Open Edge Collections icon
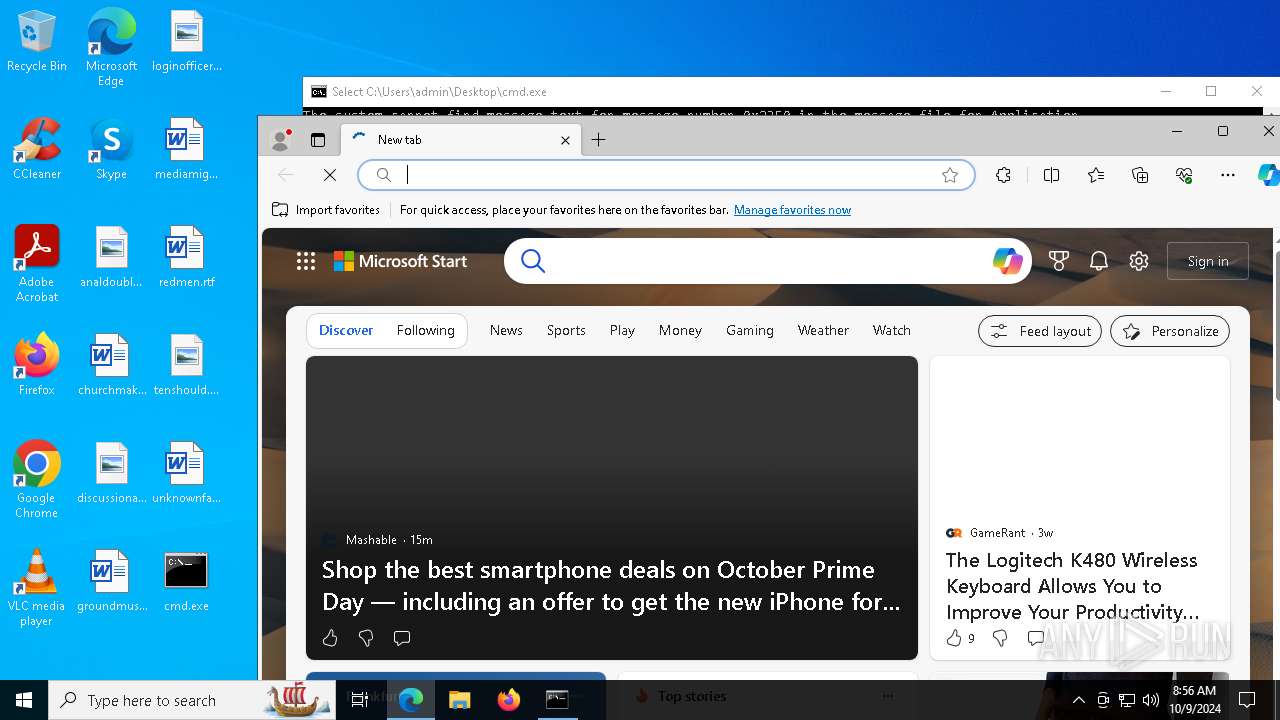Screen dimensions: 1280x720 click(x=1140, y=175)
